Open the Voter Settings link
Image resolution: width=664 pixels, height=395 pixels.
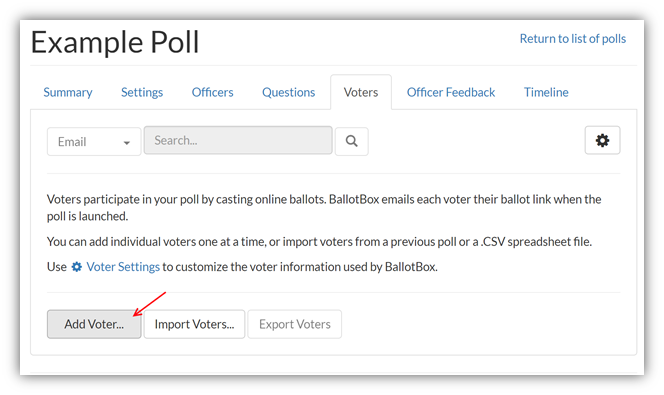pyautogui.click(x=123, y=267)
